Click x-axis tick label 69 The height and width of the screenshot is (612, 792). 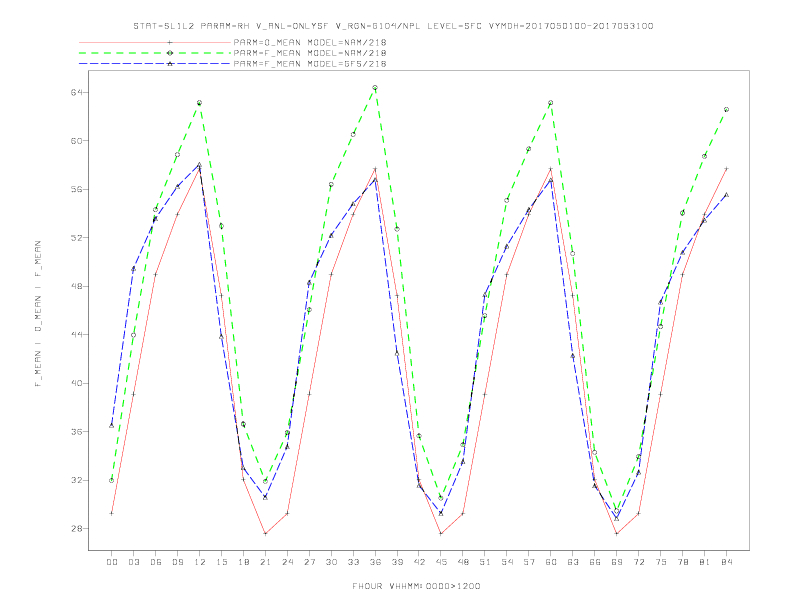click(617, 562)
